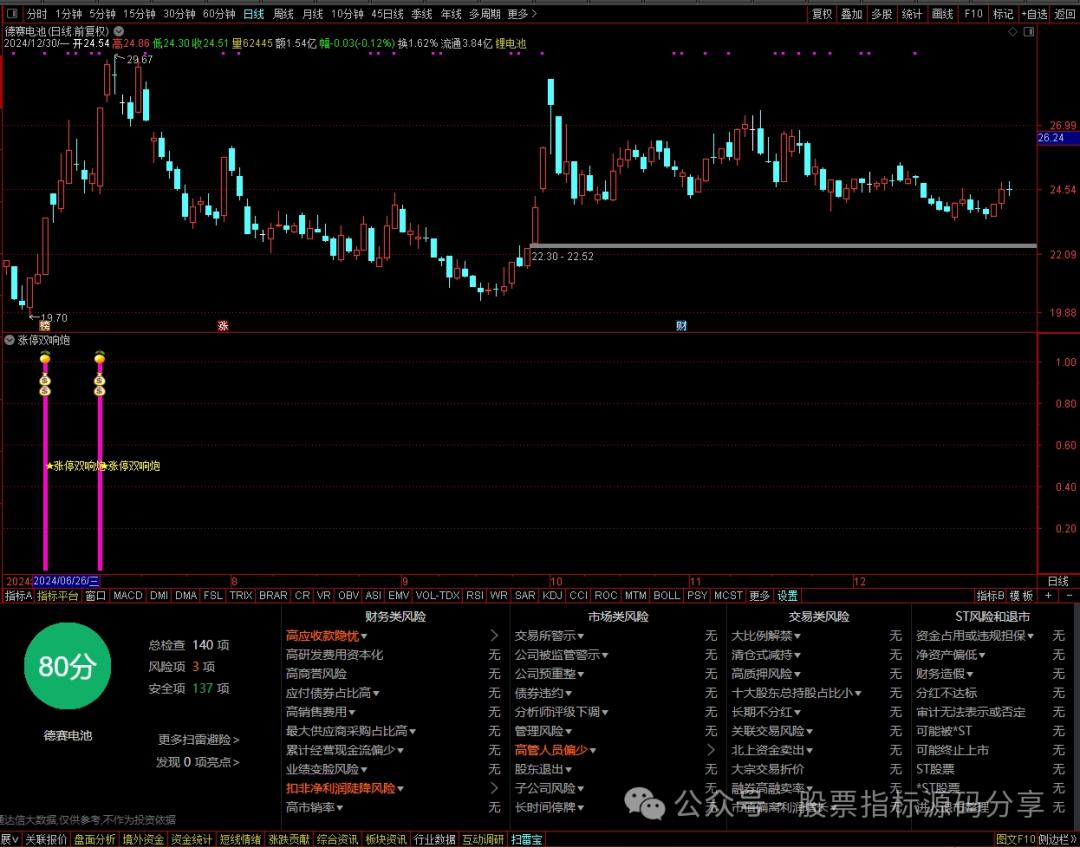Click 更多 in indicator bar
The height and width of the screenshot is (848, 1080).
click(760, 595)
